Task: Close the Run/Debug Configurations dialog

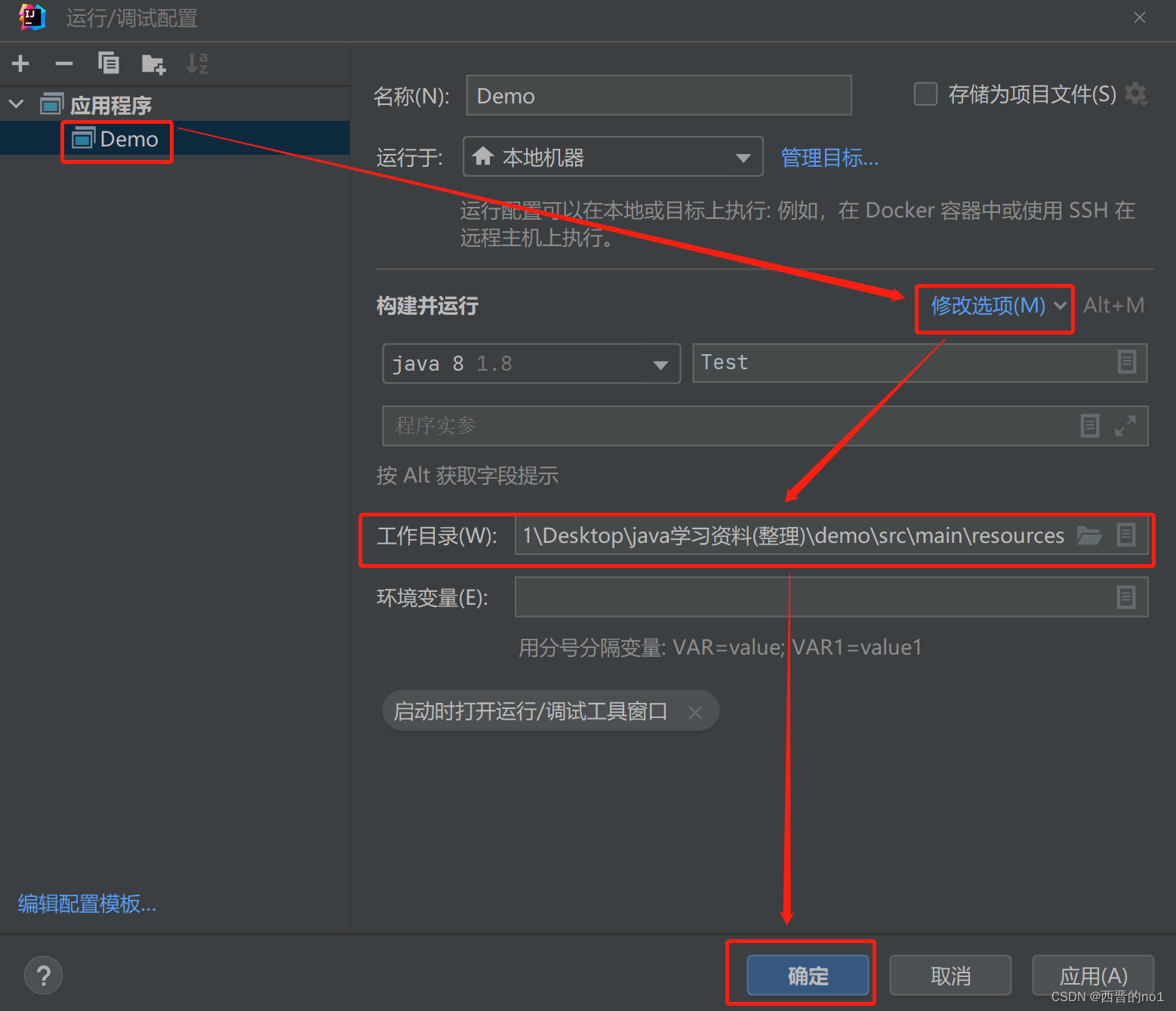Action: pos(1140,17)
